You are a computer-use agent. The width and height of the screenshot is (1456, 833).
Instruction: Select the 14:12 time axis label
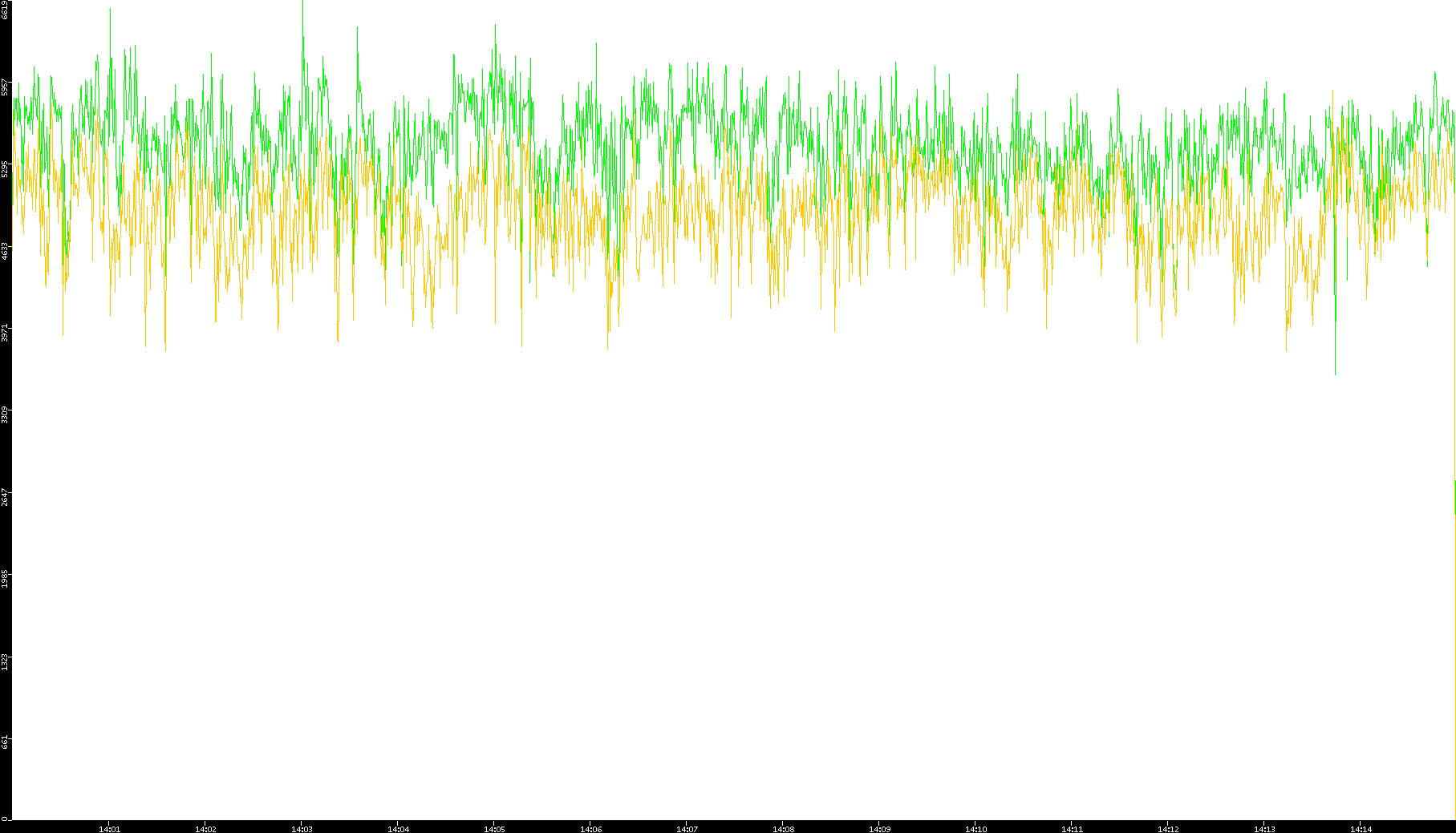coord(1168,828)
